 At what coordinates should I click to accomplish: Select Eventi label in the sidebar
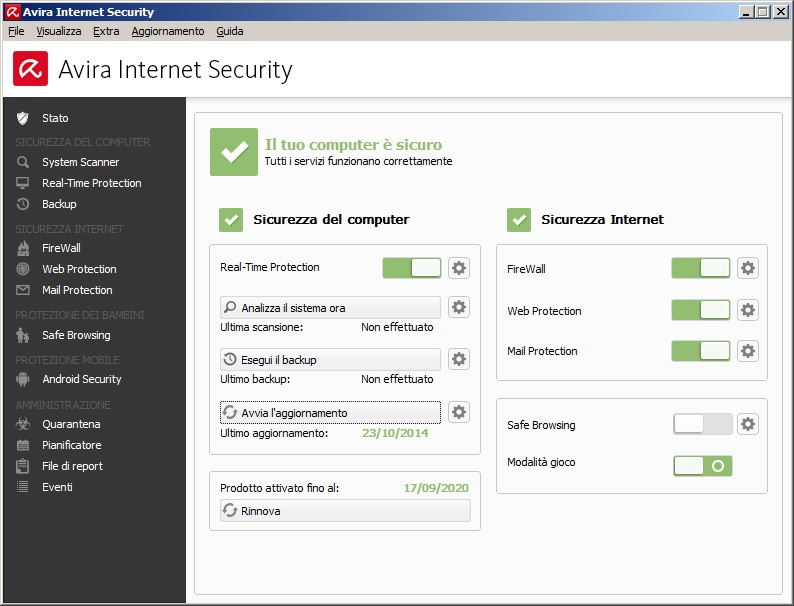coord(57,487)
